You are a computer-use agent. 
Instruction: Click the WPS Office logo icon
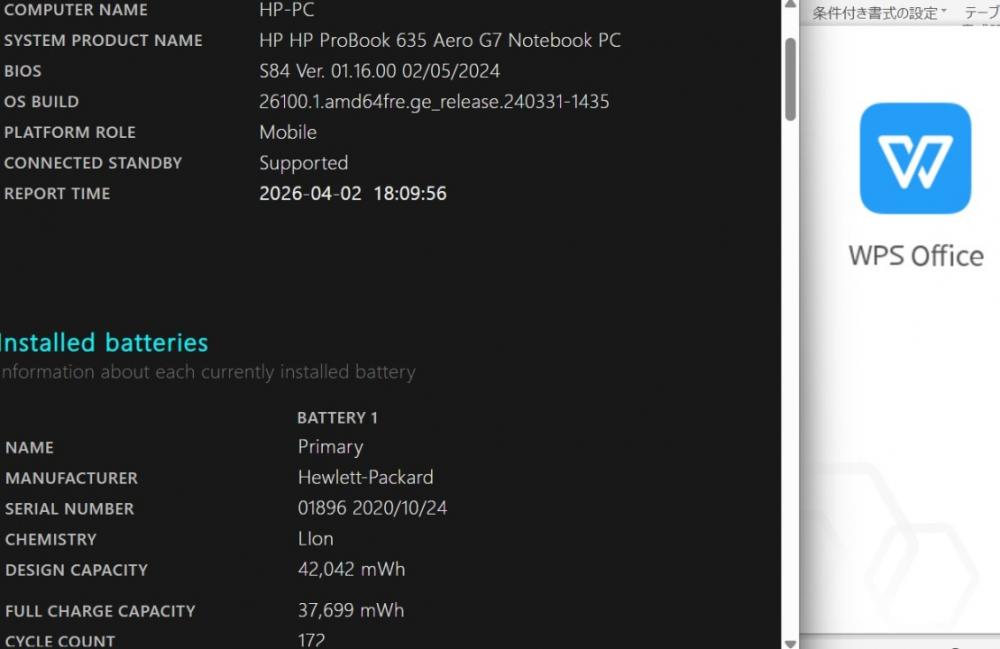915,158
